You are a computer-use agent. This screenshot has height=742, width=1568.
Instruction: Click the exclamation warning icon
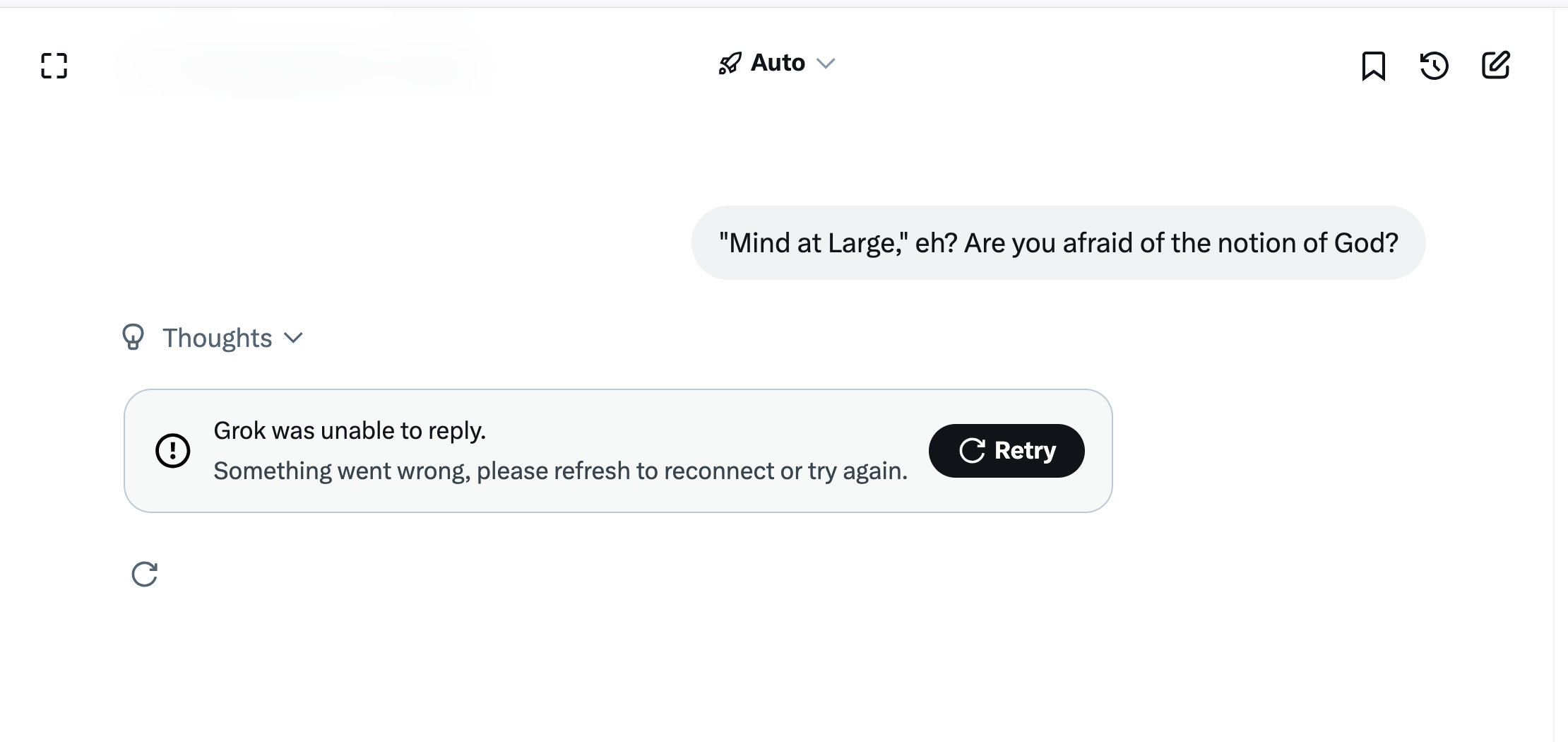[173, 451]
